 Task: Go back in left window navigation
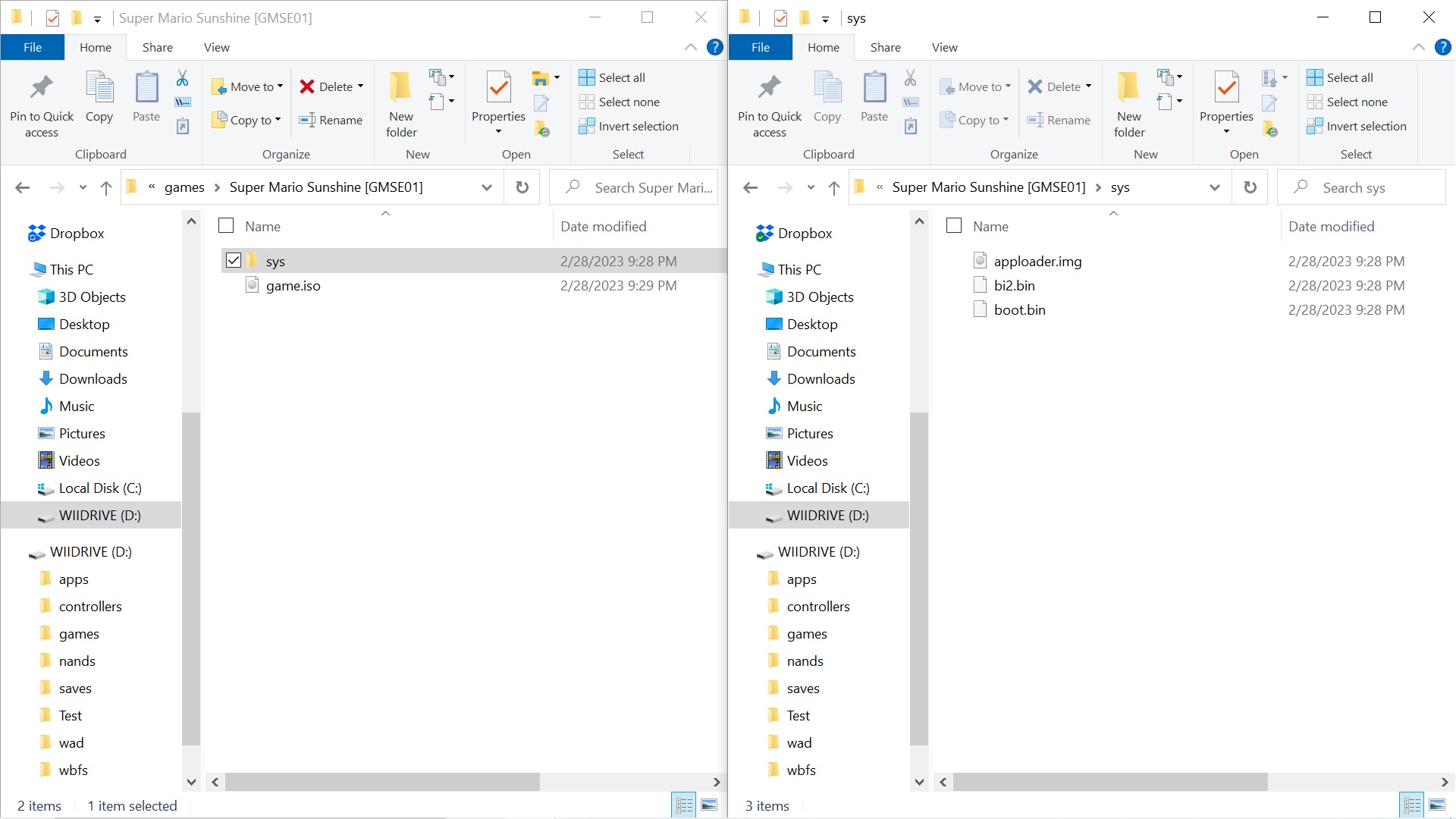point(23,187)
